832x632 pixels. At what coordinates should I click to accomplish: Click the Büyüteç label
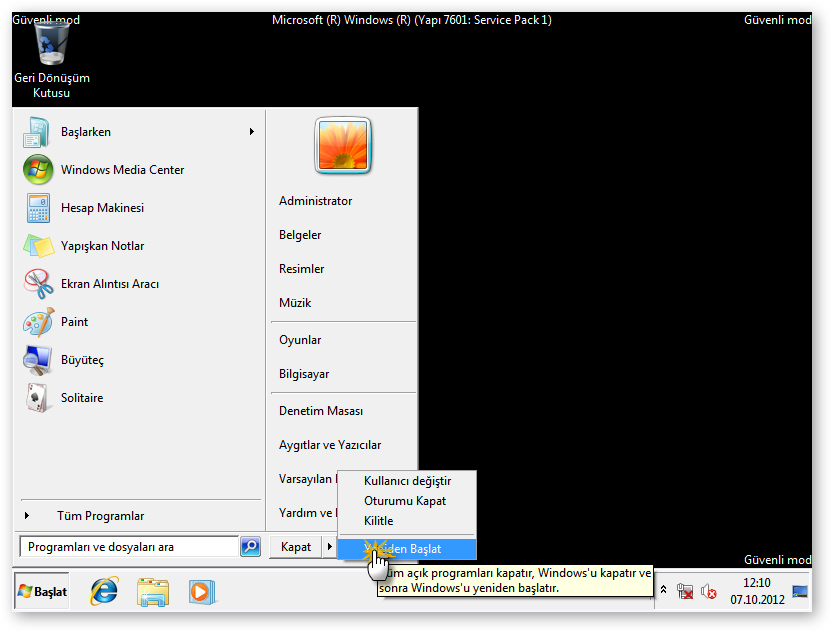[x=82, y=360]
